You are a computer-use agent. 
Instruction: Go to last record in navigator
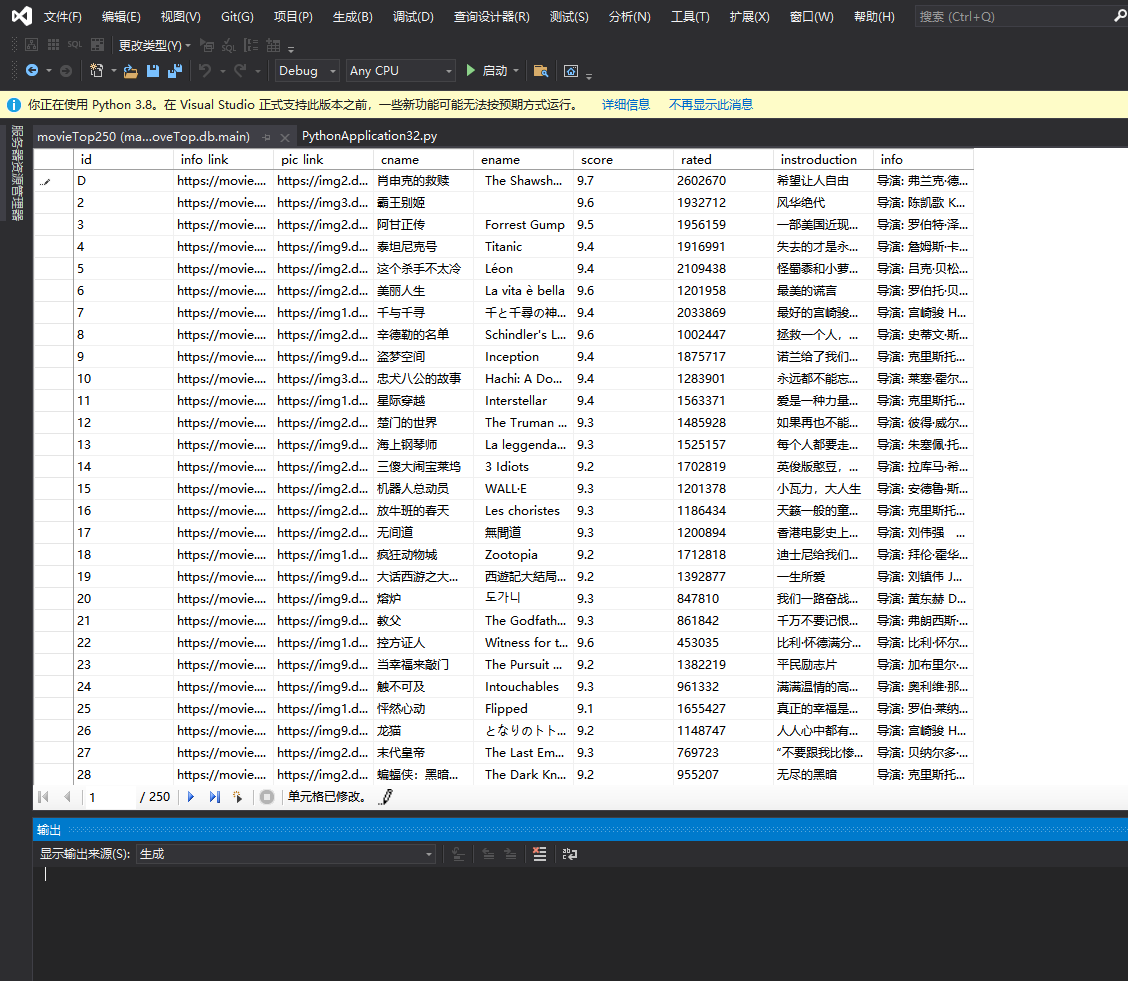(214, 796)
